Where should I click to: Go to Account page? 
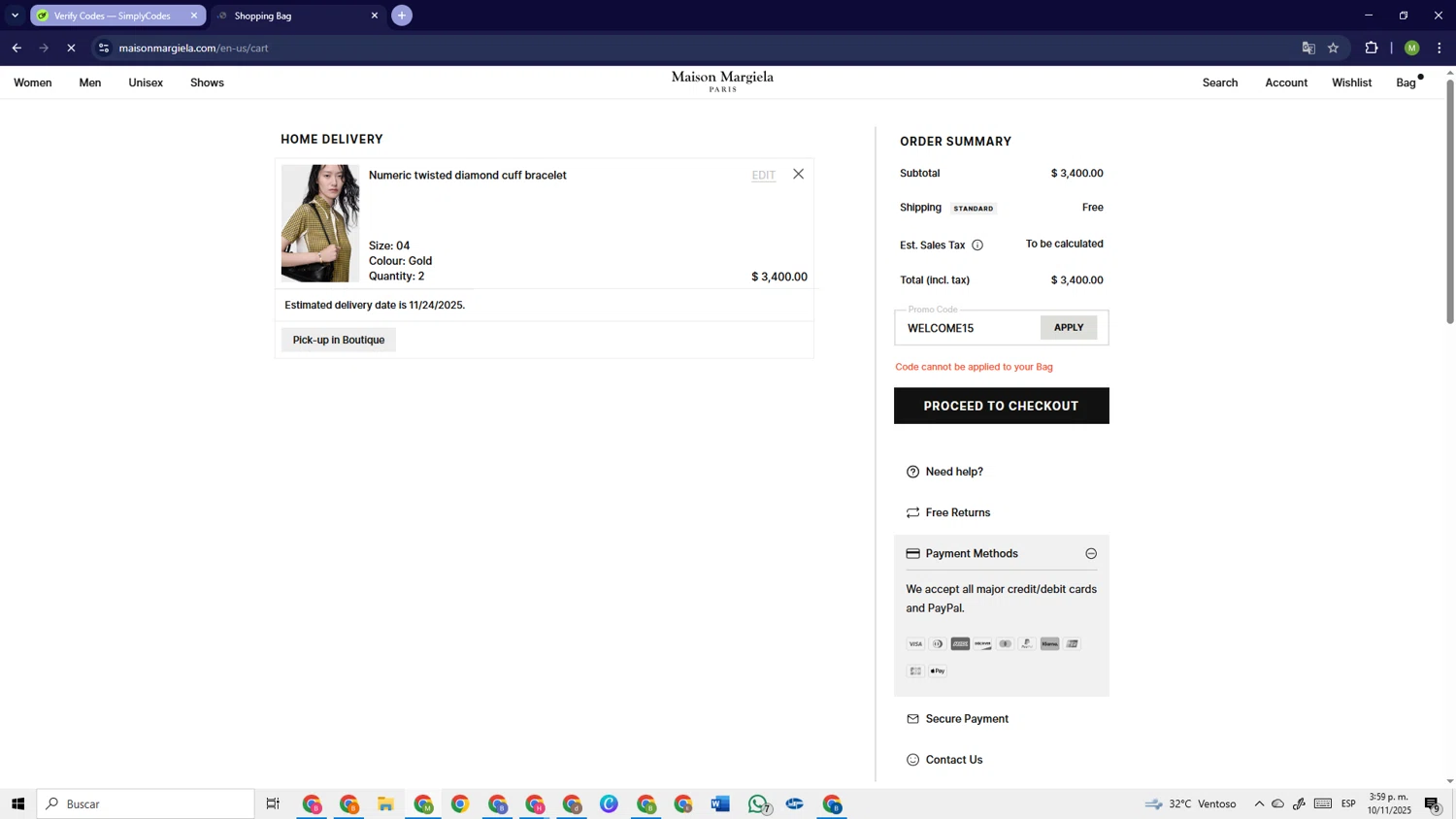tap(1286, 82)
